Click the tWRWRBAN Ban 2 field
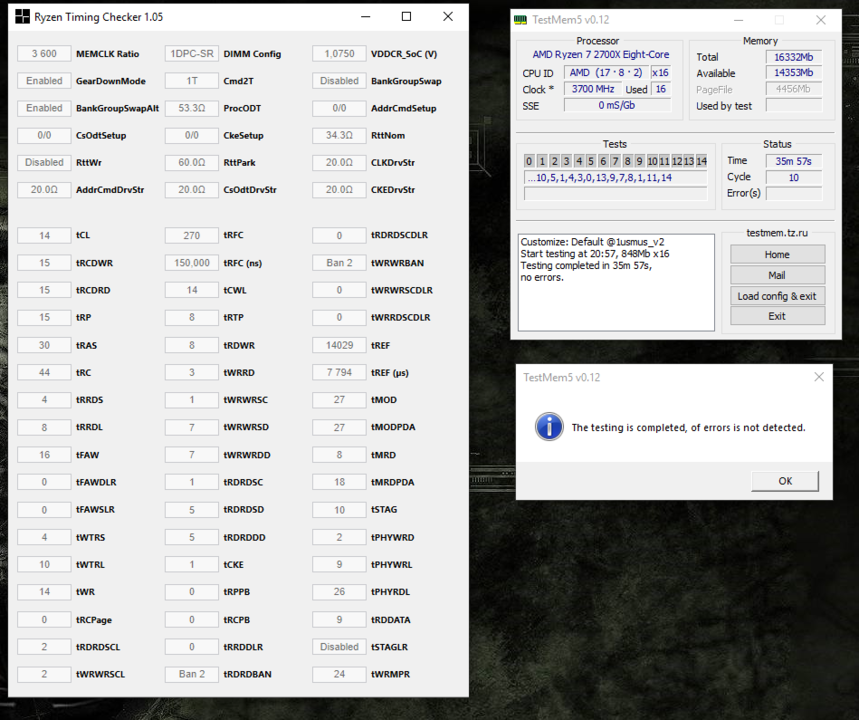Screen dimensions: 859x720 click(339, 262)
